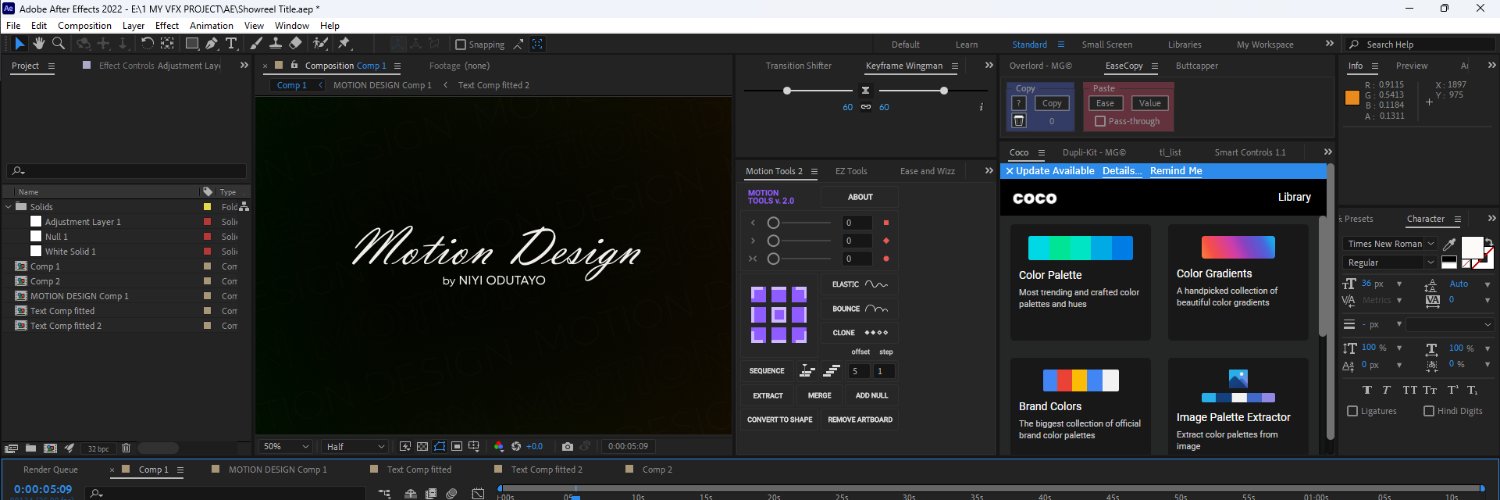Select the Zoom magnifier tool
1500x500 pixels.
pyautogui.click(x=58, y=44)
